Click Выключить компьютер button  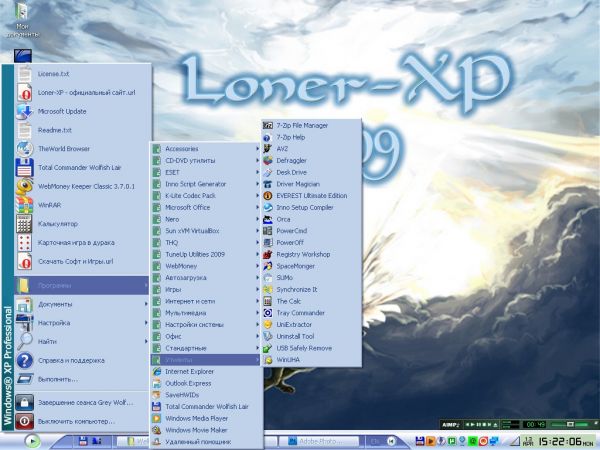click(79, 420)
